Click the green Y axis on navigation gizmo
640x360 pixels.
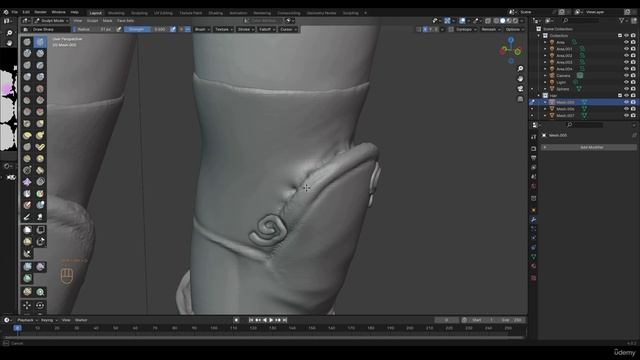518,52
